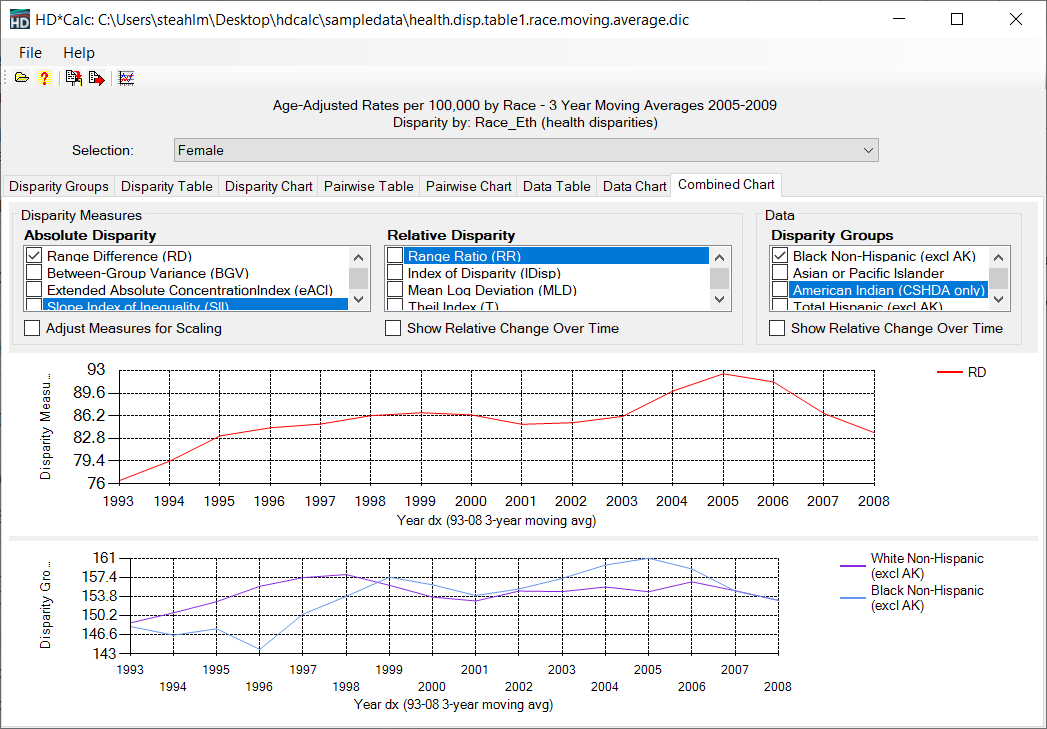Click the RD red legend line swatch
Image resolution: width=1047 pixels, height=729 pixels.
pos(948,373)
